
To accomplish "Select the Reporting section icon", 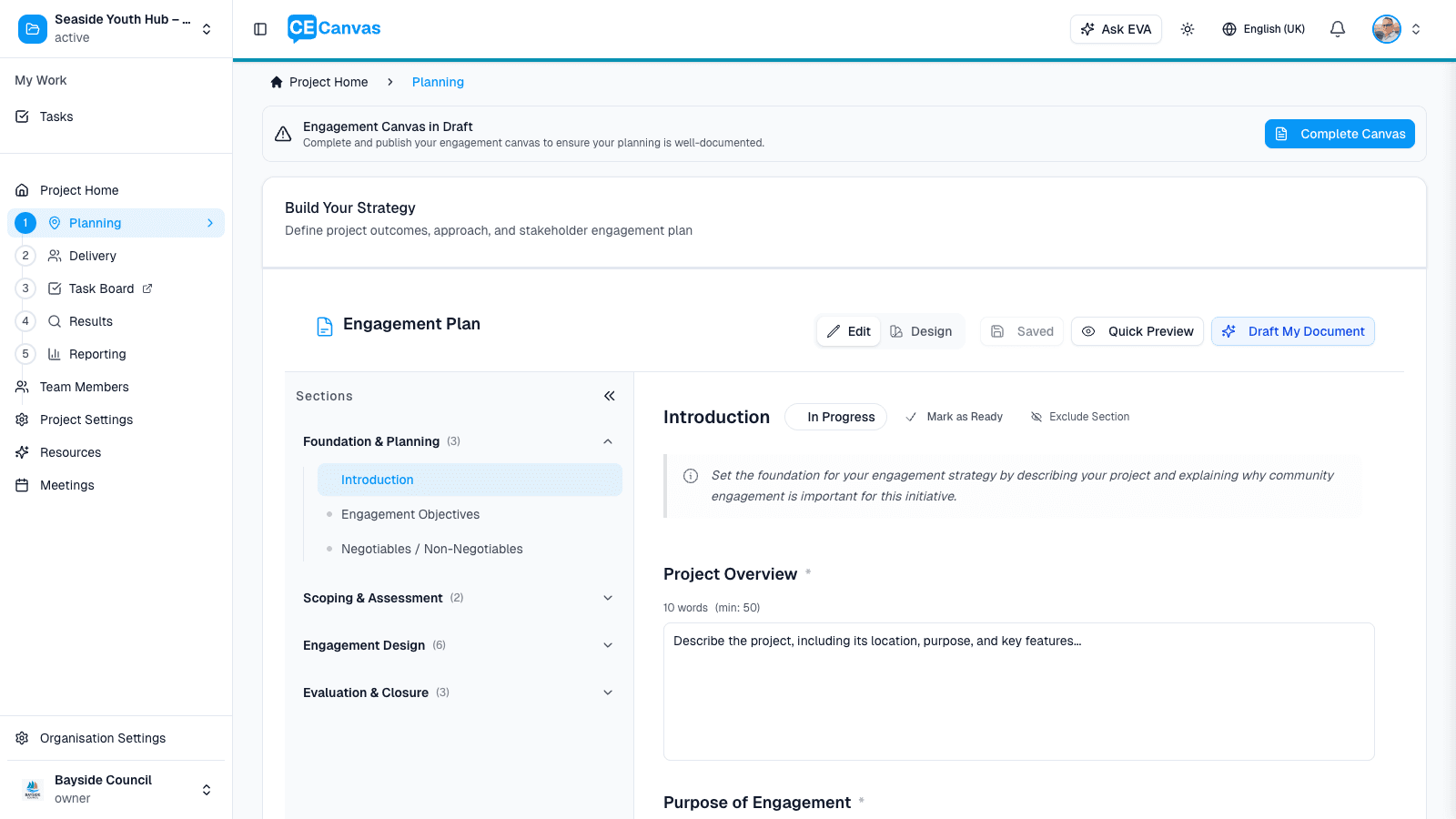I will (x=52, y=353).
